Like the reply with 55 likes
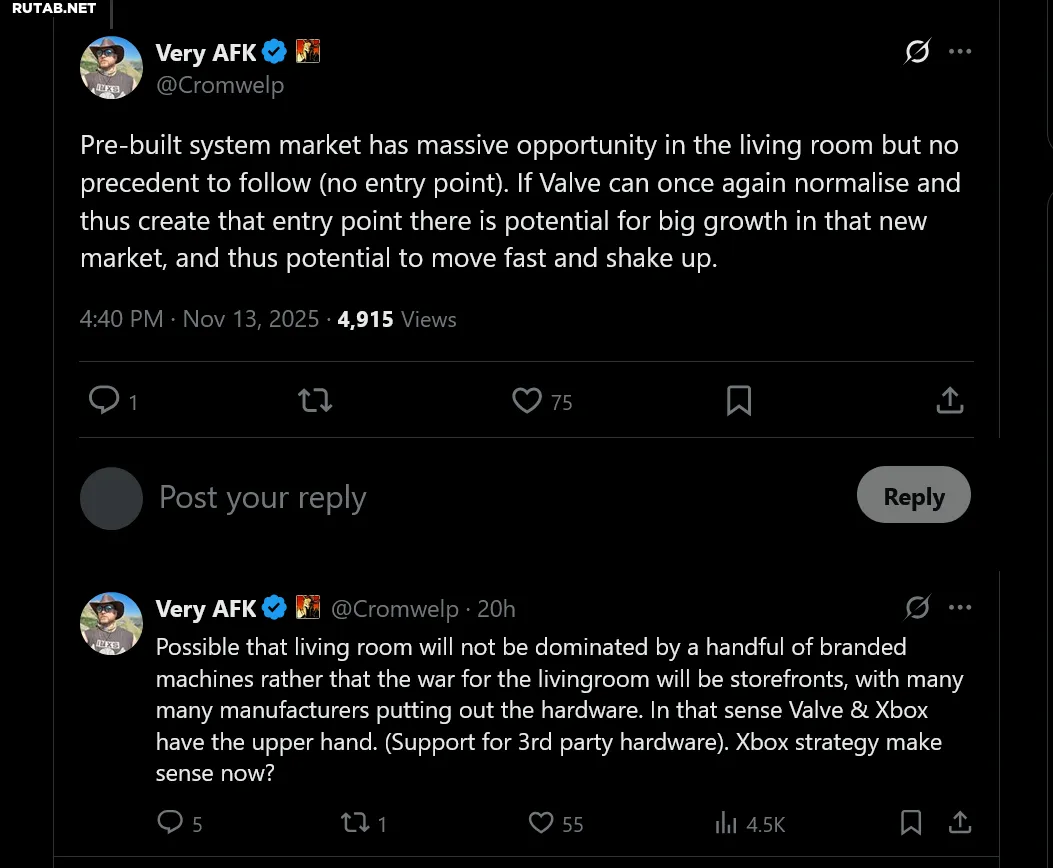Image resolution: width=1053 pixels, height=868 pixels. pyautogui.click(x=541, y=823)
